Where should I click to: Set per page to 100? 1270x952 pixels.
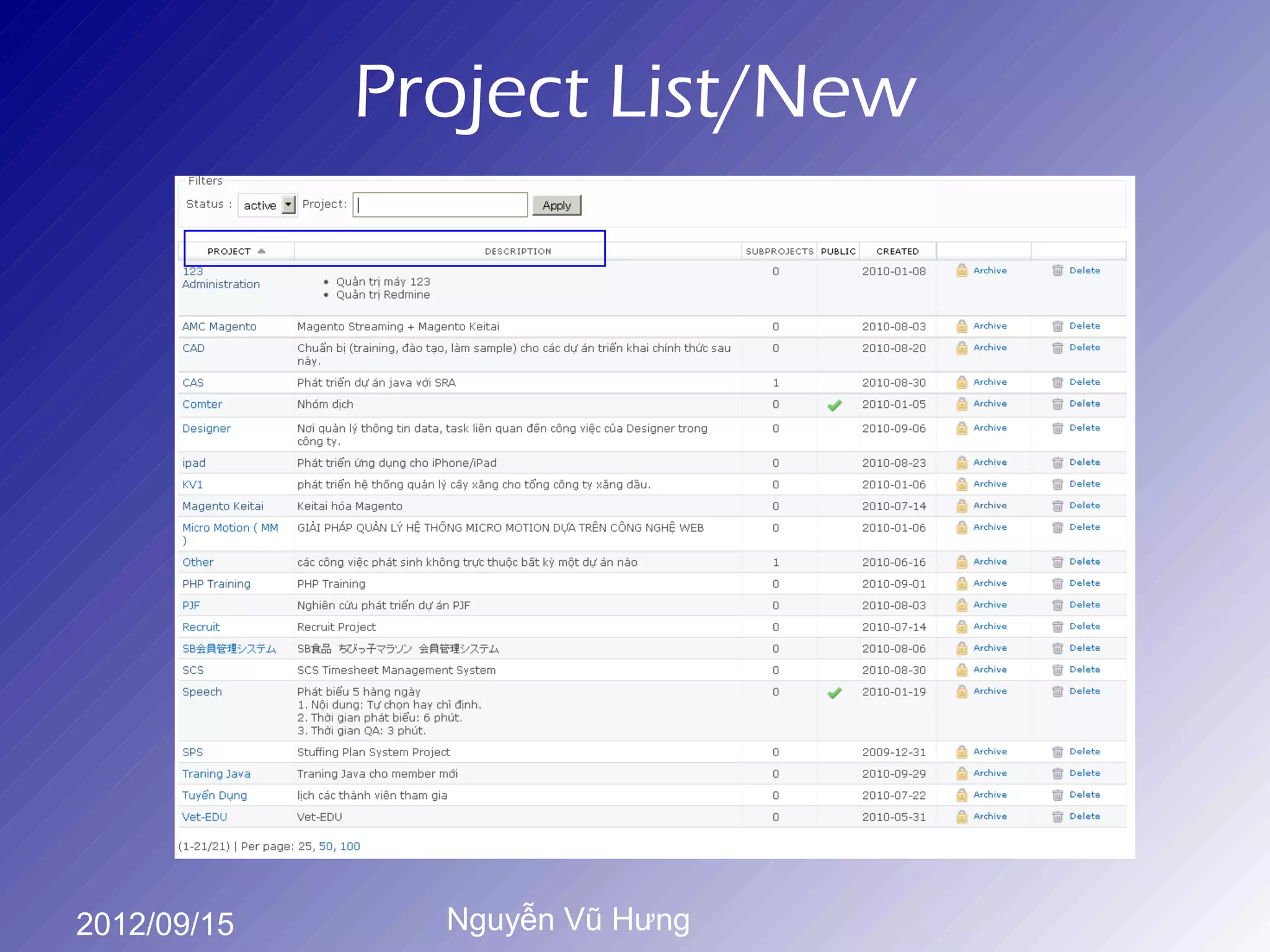coord(350,847)
